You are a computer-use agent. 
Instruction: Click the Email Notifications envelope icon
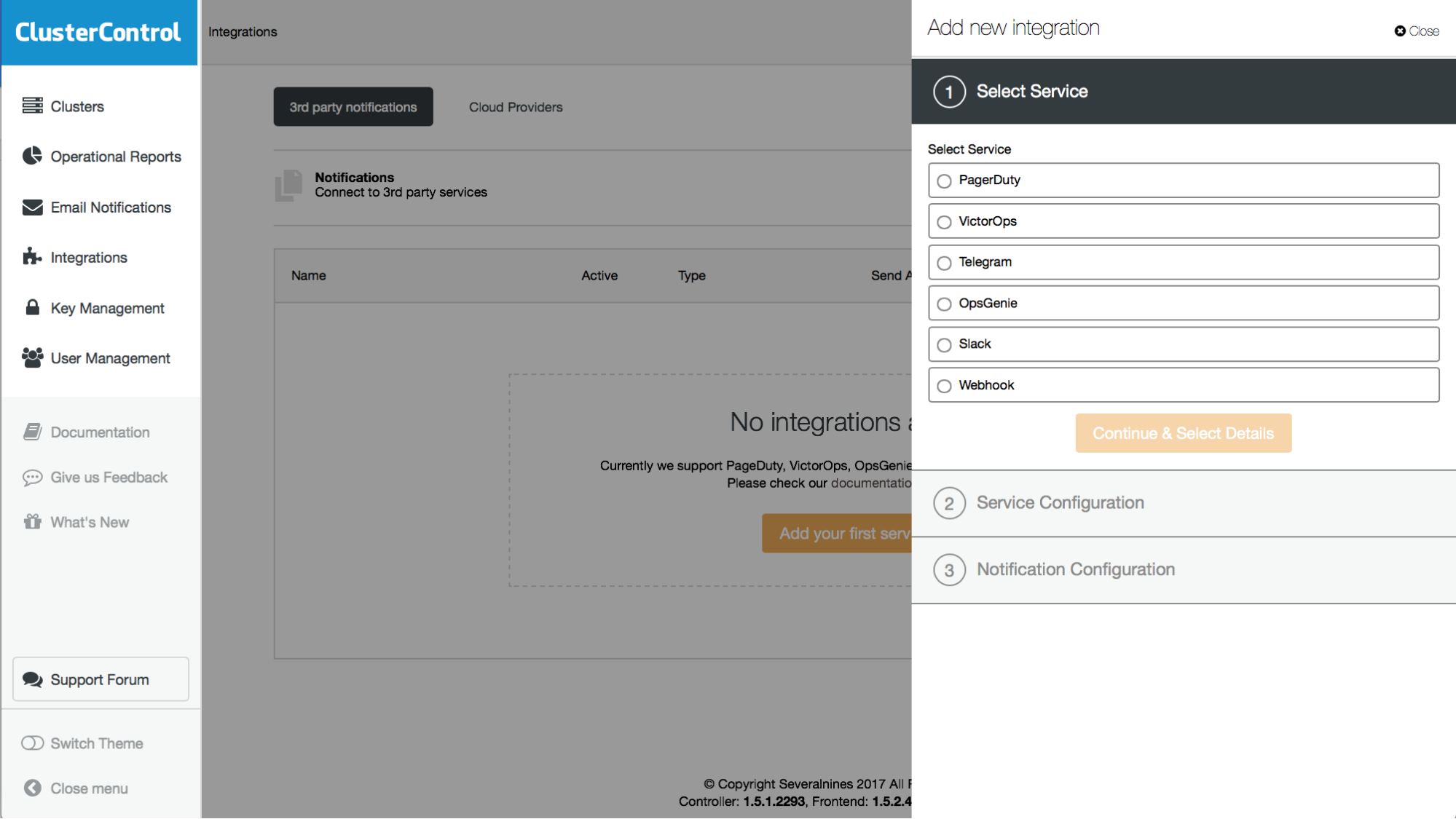(32, 207)
